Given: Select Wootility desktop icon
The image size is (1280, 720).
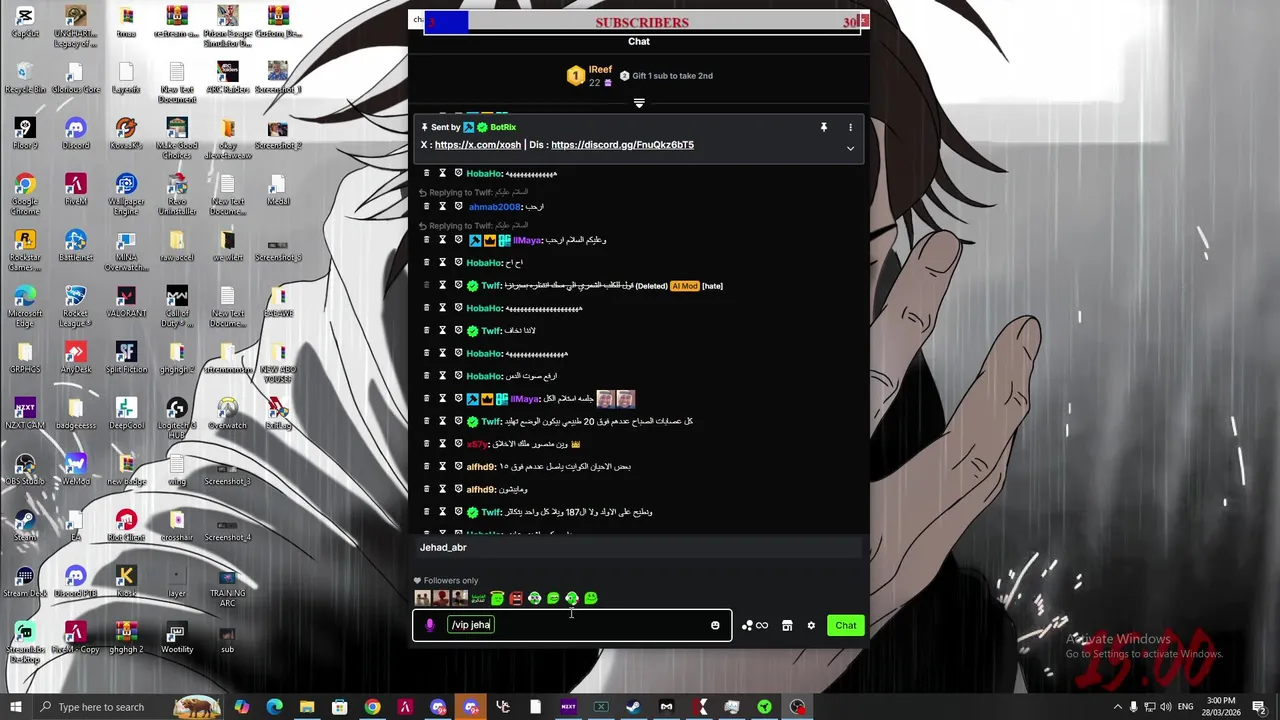Looking at the screenshot, I should click(x=177, y=638).
